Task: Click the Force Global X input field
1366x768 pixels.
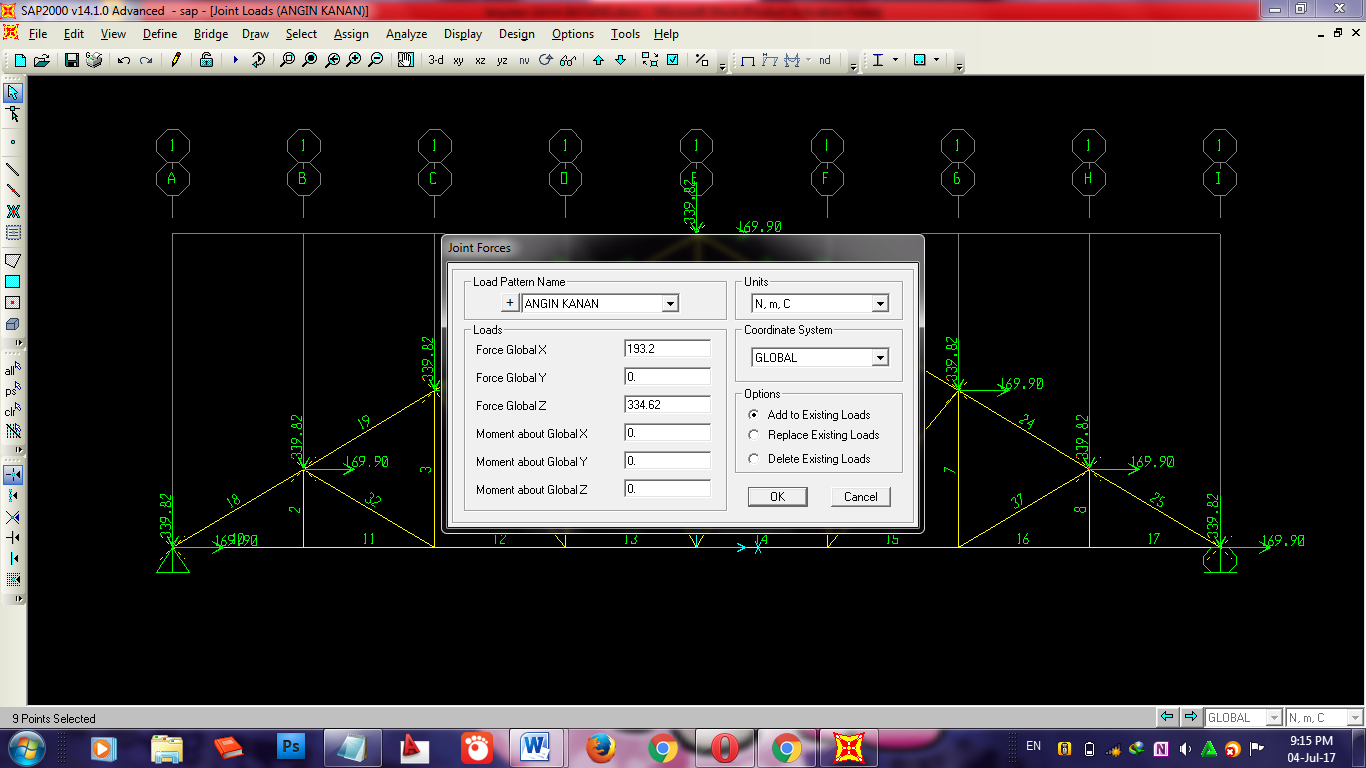Action: coord(667,349)
